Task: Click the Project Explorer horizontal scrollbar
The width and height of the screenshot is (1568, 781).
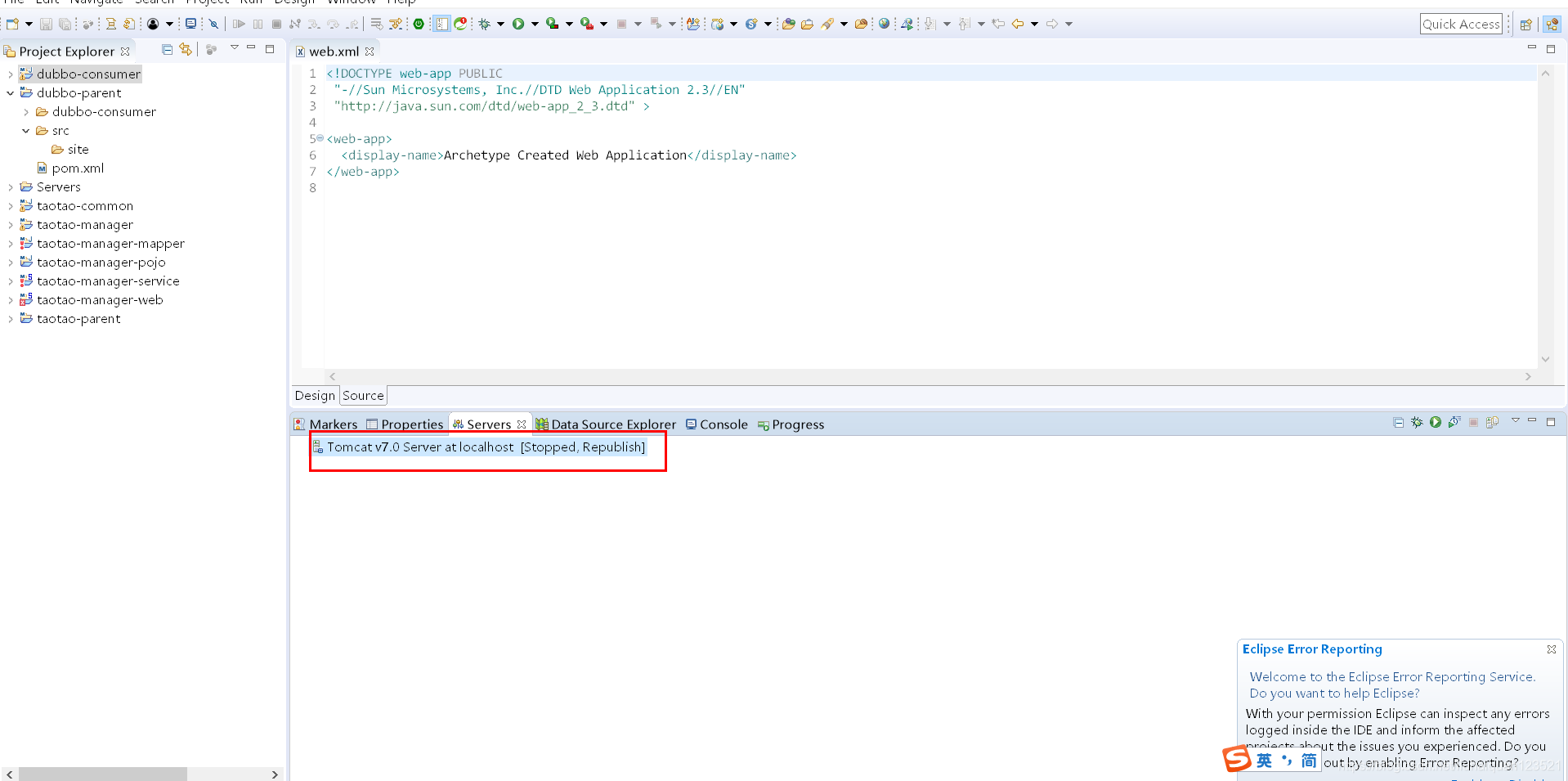Action: click(103, 774)
